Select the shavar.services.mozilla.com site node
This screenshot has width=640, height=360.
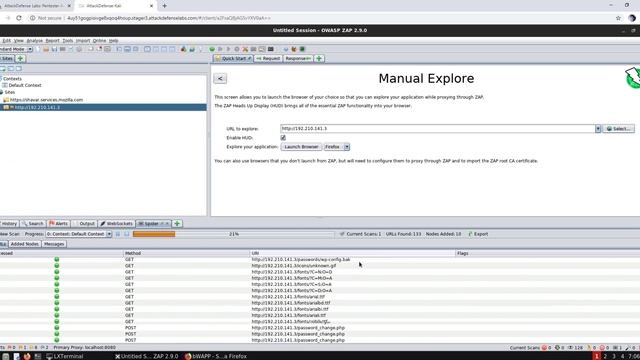coord(46,100)
